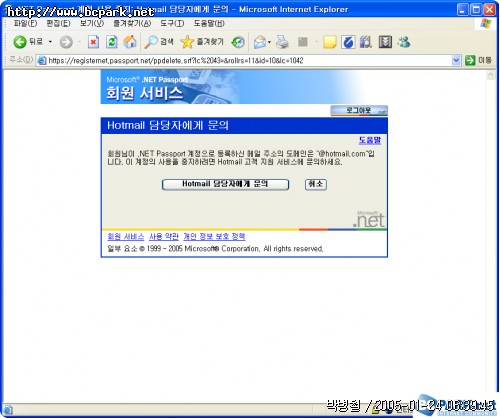Go back with the 뒤로 button

point(28,42)
